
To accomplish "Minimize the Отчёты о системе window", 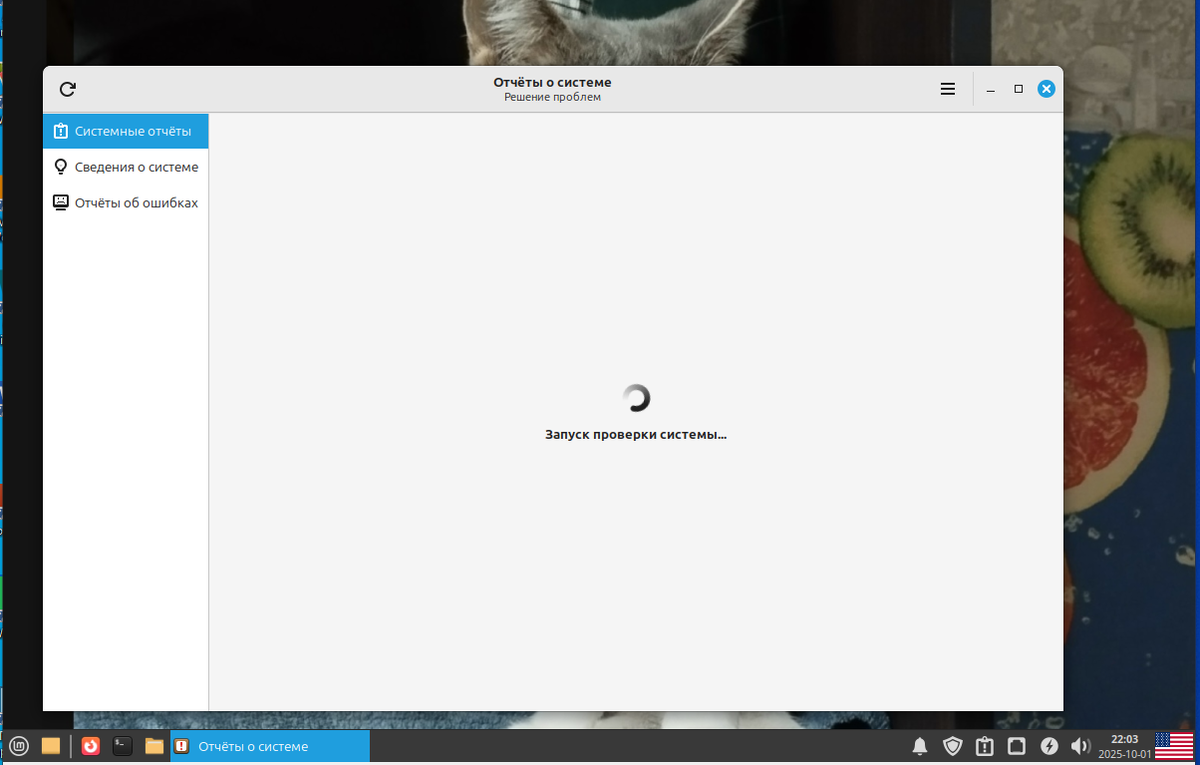I will (x=991, y=89).
